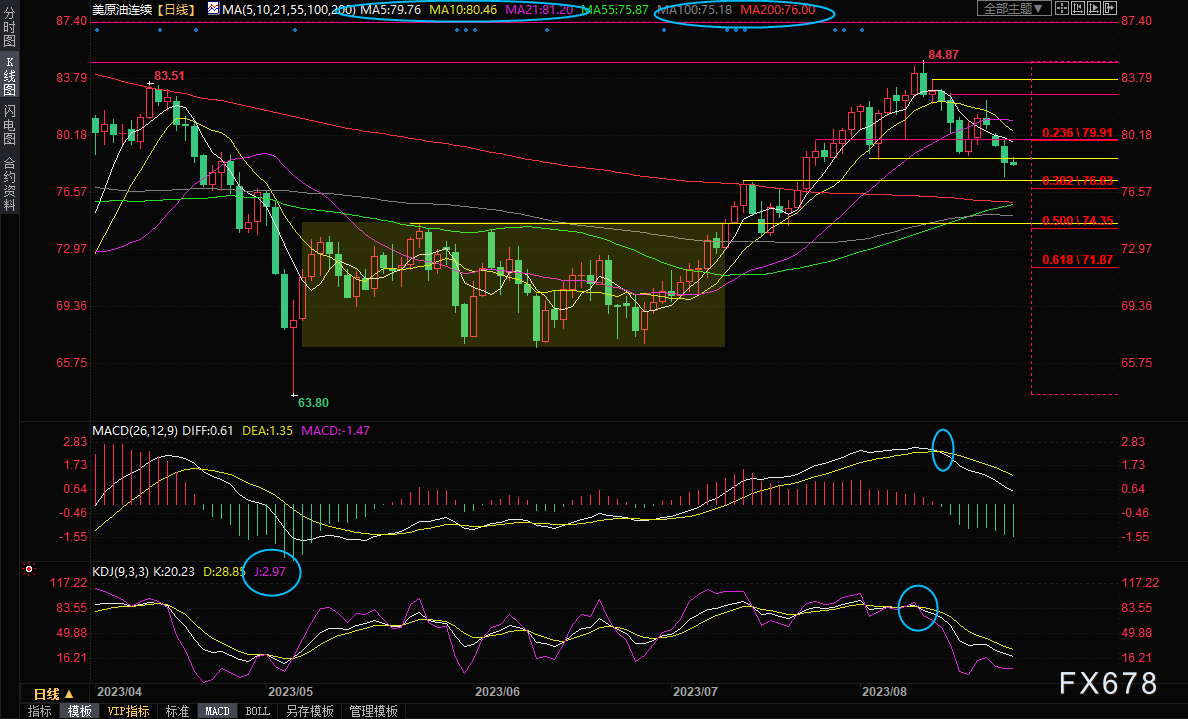Click the DEA:1.35 value

pos(267,430)
